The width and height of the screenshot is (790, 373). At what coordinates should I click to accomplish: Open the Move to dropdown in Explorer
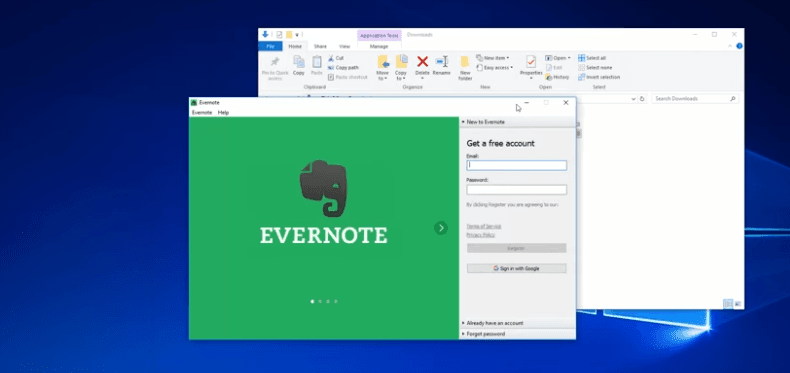tap(382, 76)
